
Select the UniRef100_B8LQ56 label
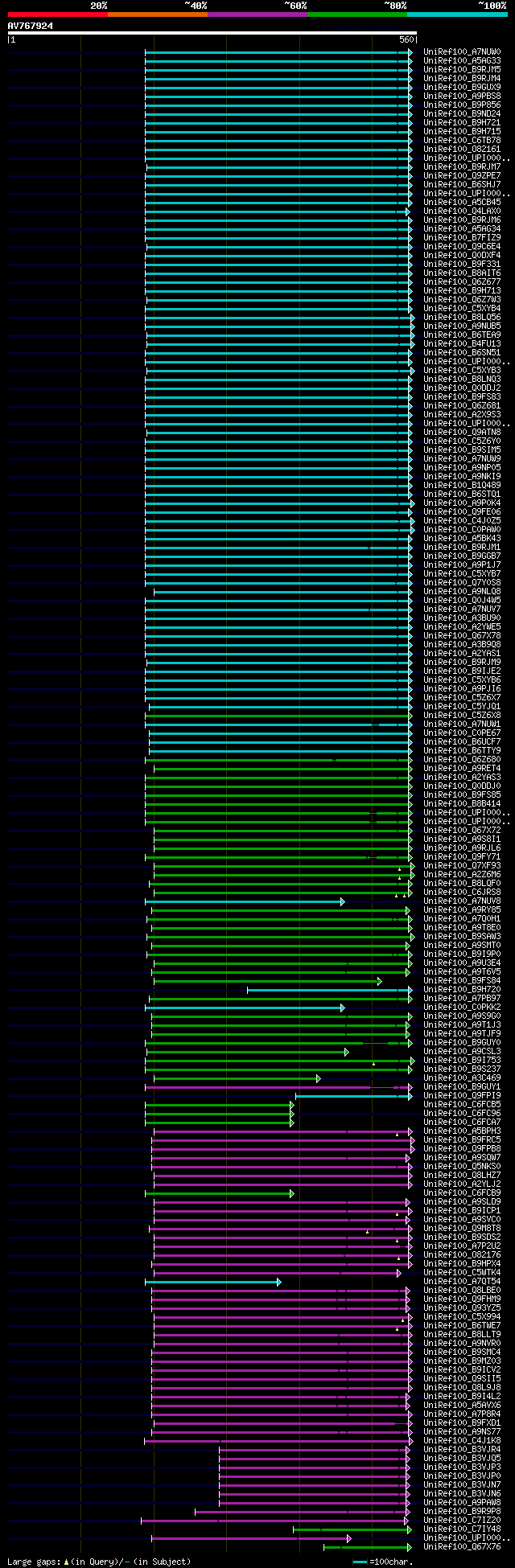[462, 317]
